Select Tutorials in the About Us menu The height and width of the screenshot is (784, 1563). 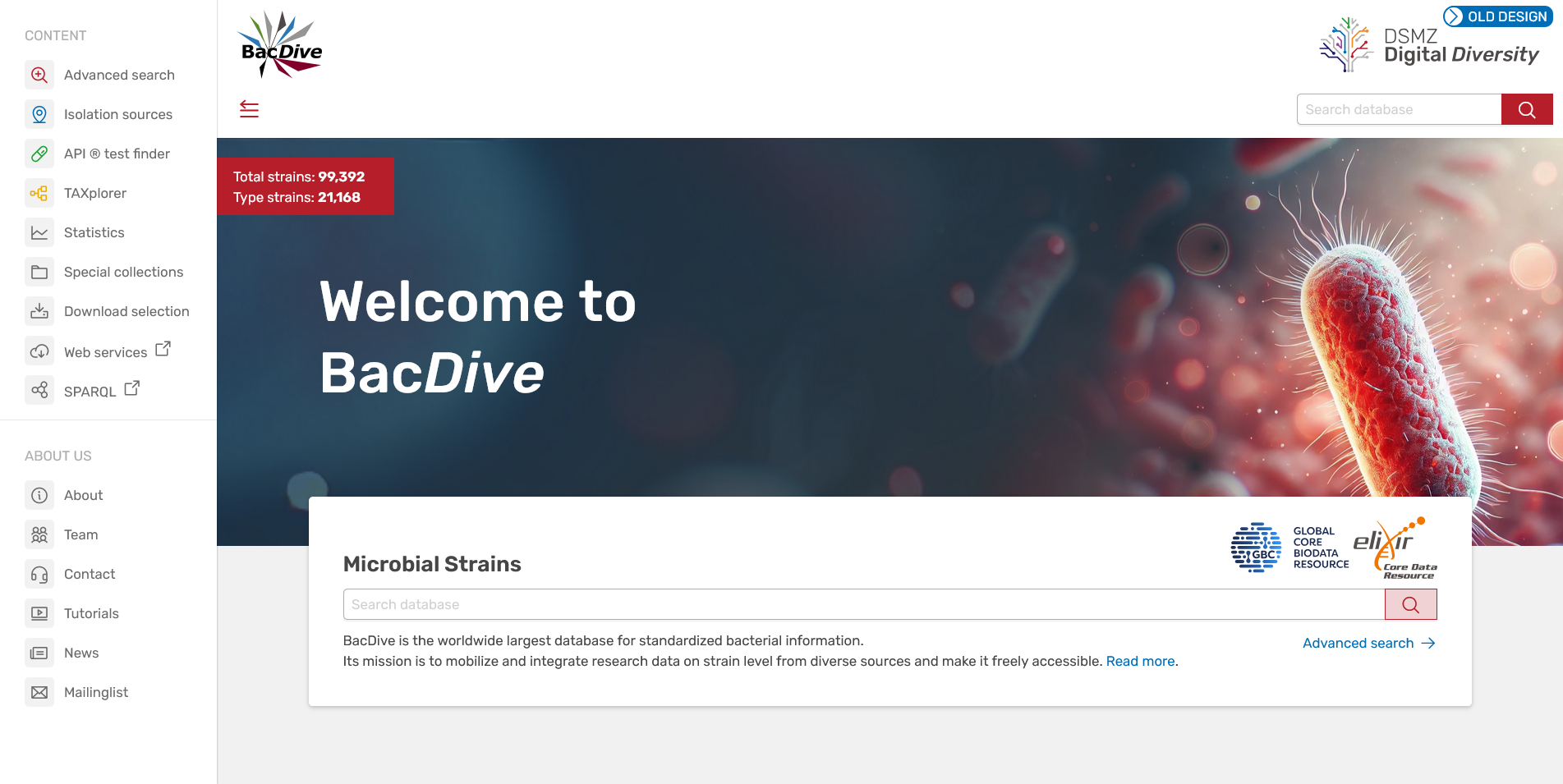[91, 613]
